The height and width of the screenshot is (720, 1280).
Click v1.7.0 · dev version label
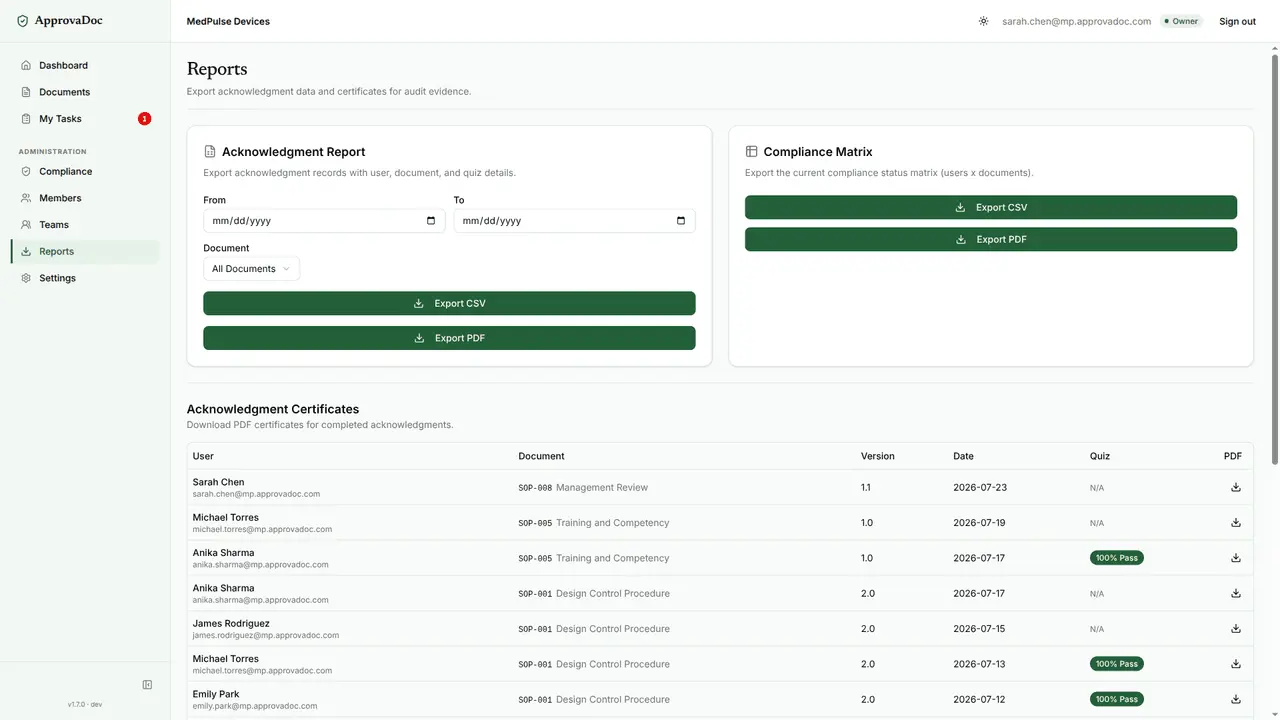(x=85, y=705)
